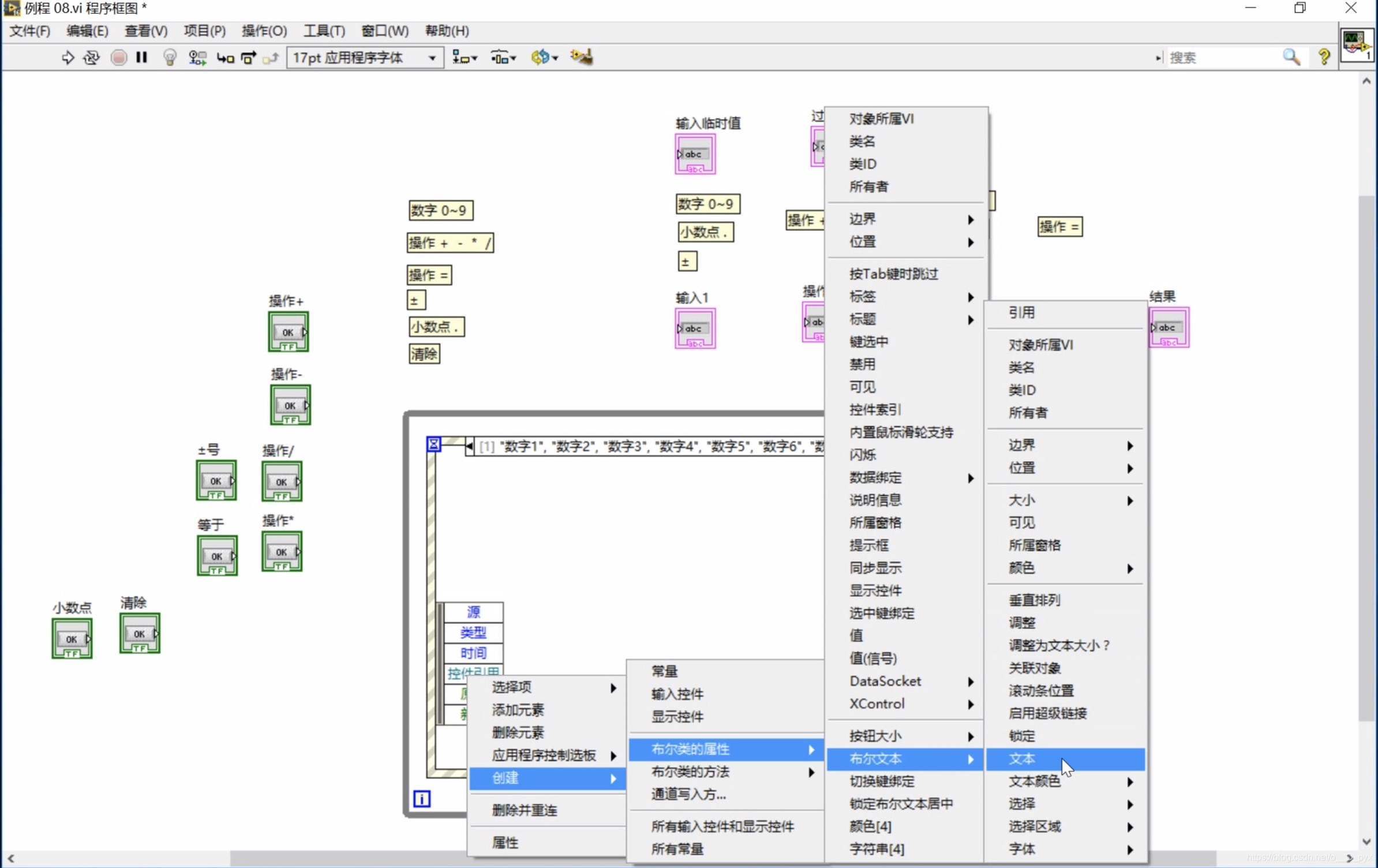Open the 帮助(H) menu
Image resolution: width=1378 pixels, height=868 pixels.
(x=447, y=31)
